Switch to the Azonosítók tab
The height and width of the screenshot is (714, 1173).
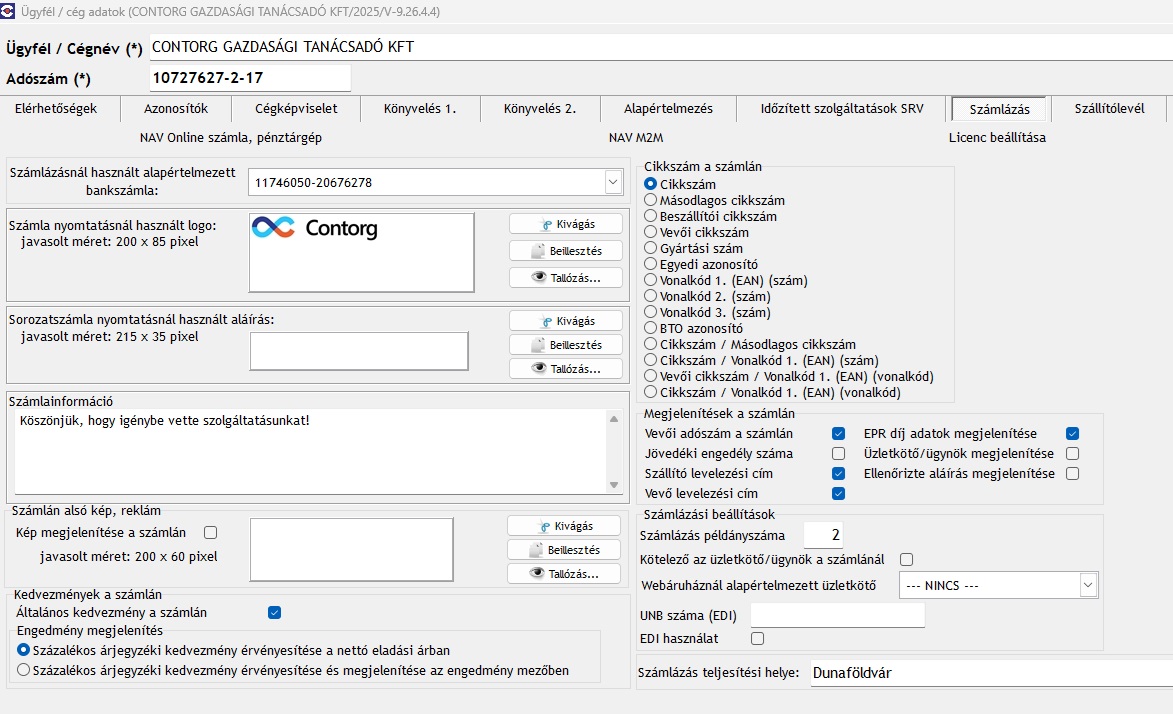[176, 109]
